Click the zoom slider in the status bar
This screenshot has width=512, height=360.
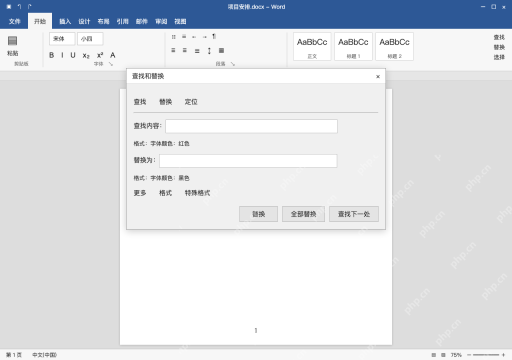(x=486, y=355)
